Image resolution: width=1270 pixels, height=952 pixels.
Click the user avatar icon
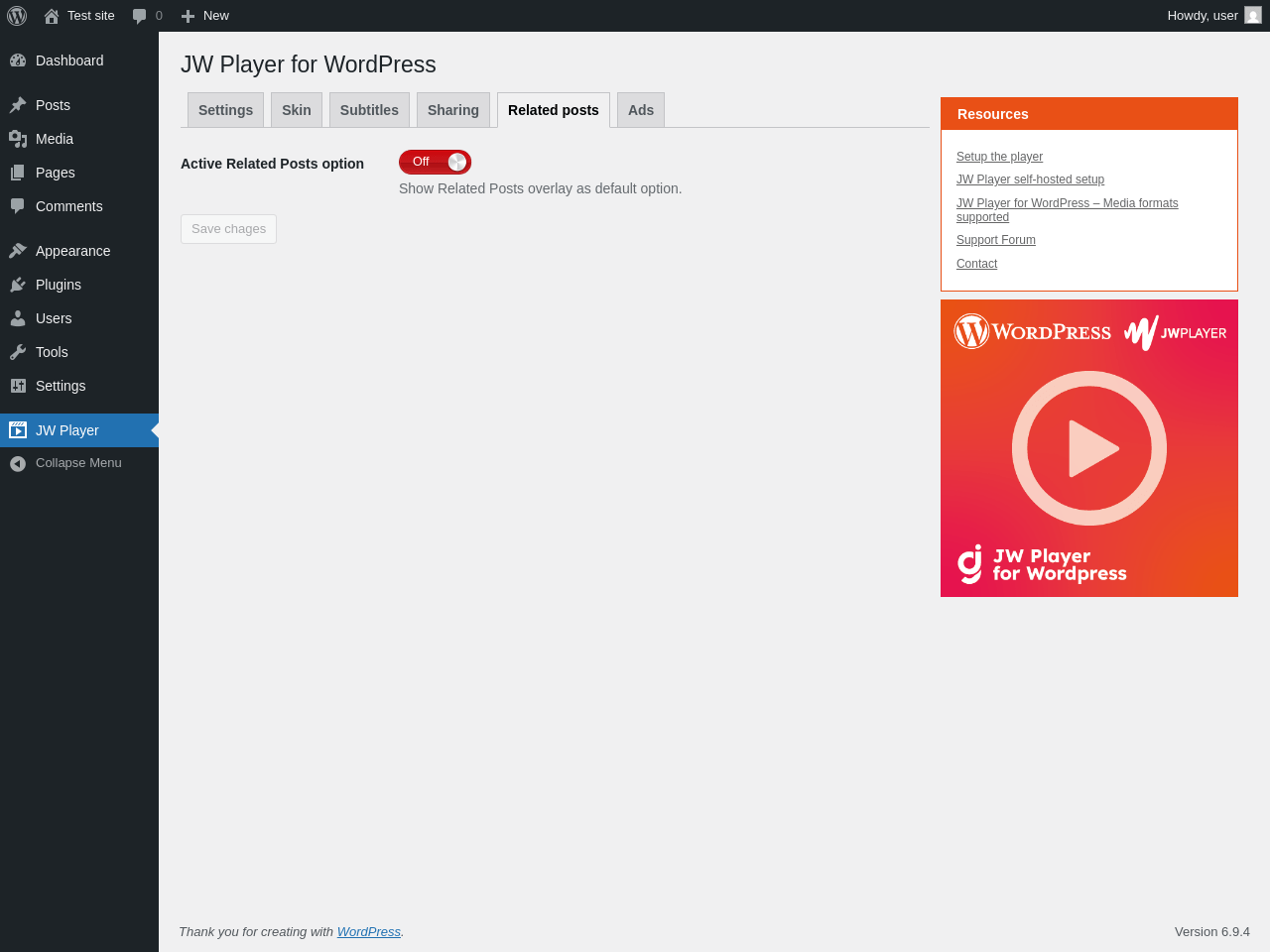tap(1253, 15)
